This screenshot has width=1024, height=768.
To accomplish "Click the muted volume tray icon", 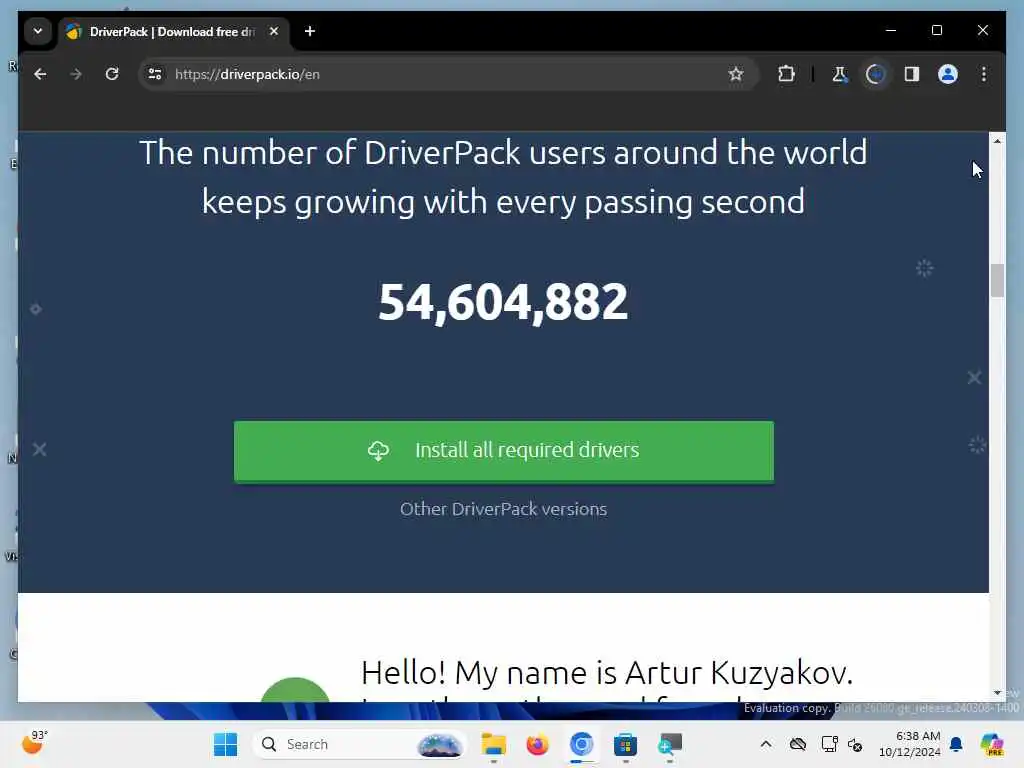I will coord(855,744).
